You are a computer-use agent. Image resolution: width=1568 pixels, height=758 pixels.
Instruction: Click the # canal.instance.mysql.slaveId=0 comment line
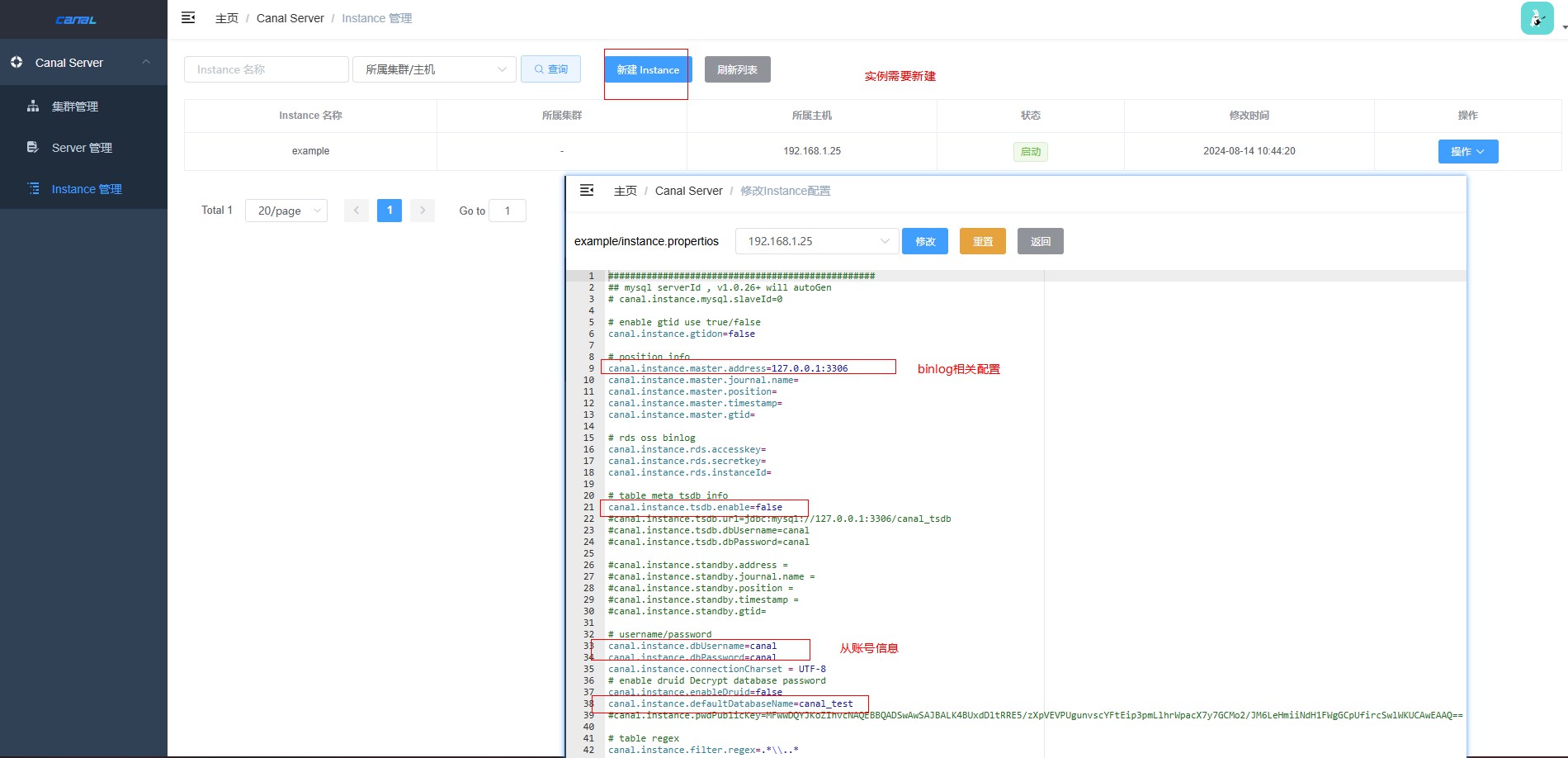(695, 299)
